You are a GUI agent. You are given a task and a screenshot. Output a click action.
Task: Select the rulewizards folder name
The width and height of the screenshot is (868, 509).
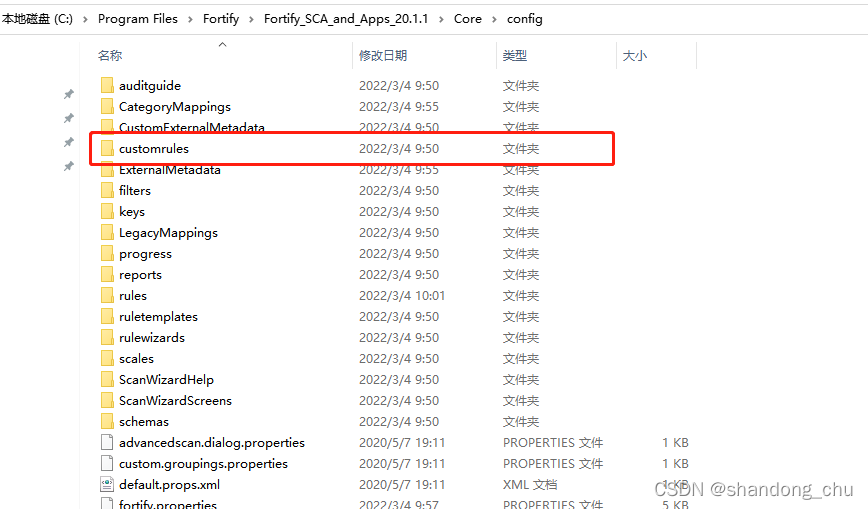pyautogui.click(x=152, y=338)
